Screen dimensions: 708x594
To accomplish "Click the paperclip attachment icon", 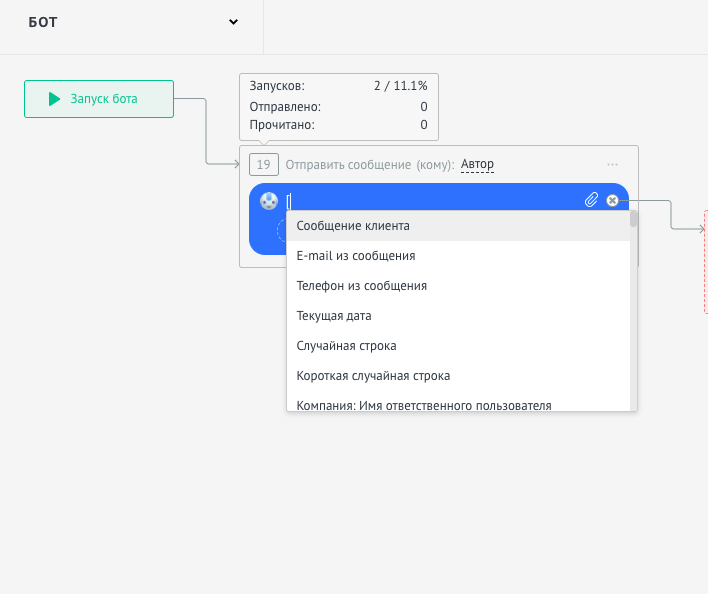I will 591,200.
